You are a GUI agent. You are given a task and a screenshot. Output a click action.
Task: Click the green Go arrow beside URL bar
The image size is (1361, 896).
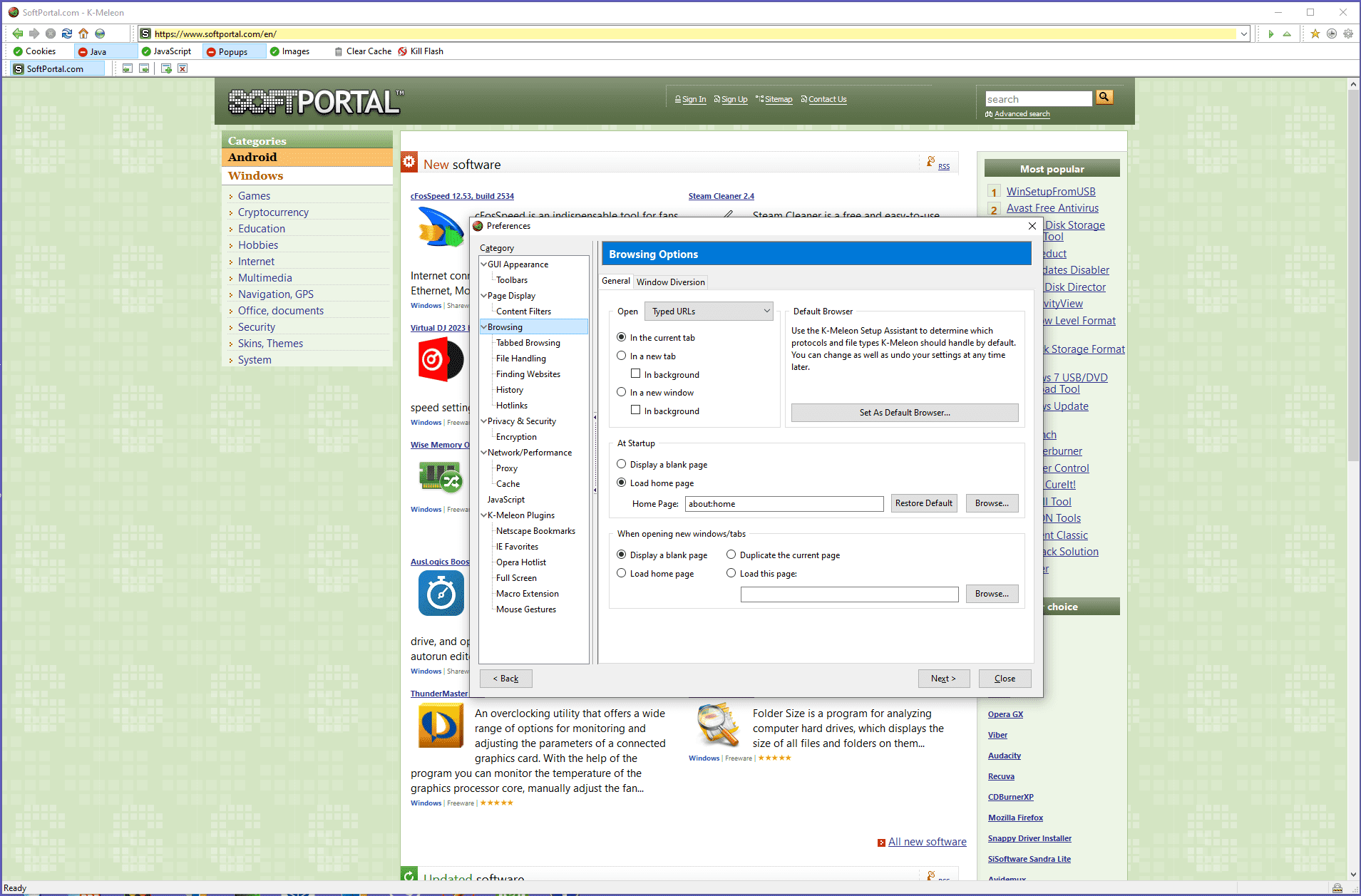click(1270, 34)
